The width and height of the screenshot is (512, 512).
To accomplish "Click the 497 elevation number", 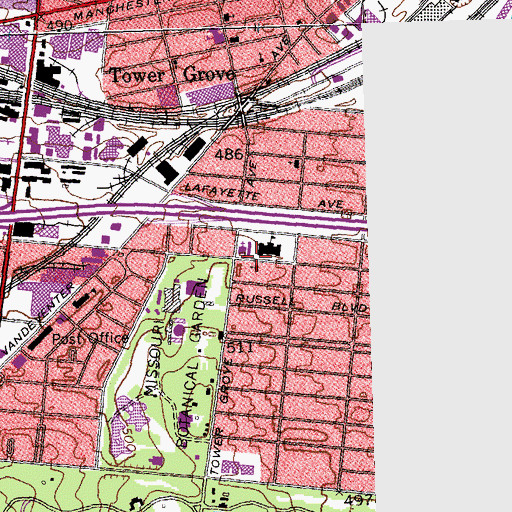I will 358,500.
